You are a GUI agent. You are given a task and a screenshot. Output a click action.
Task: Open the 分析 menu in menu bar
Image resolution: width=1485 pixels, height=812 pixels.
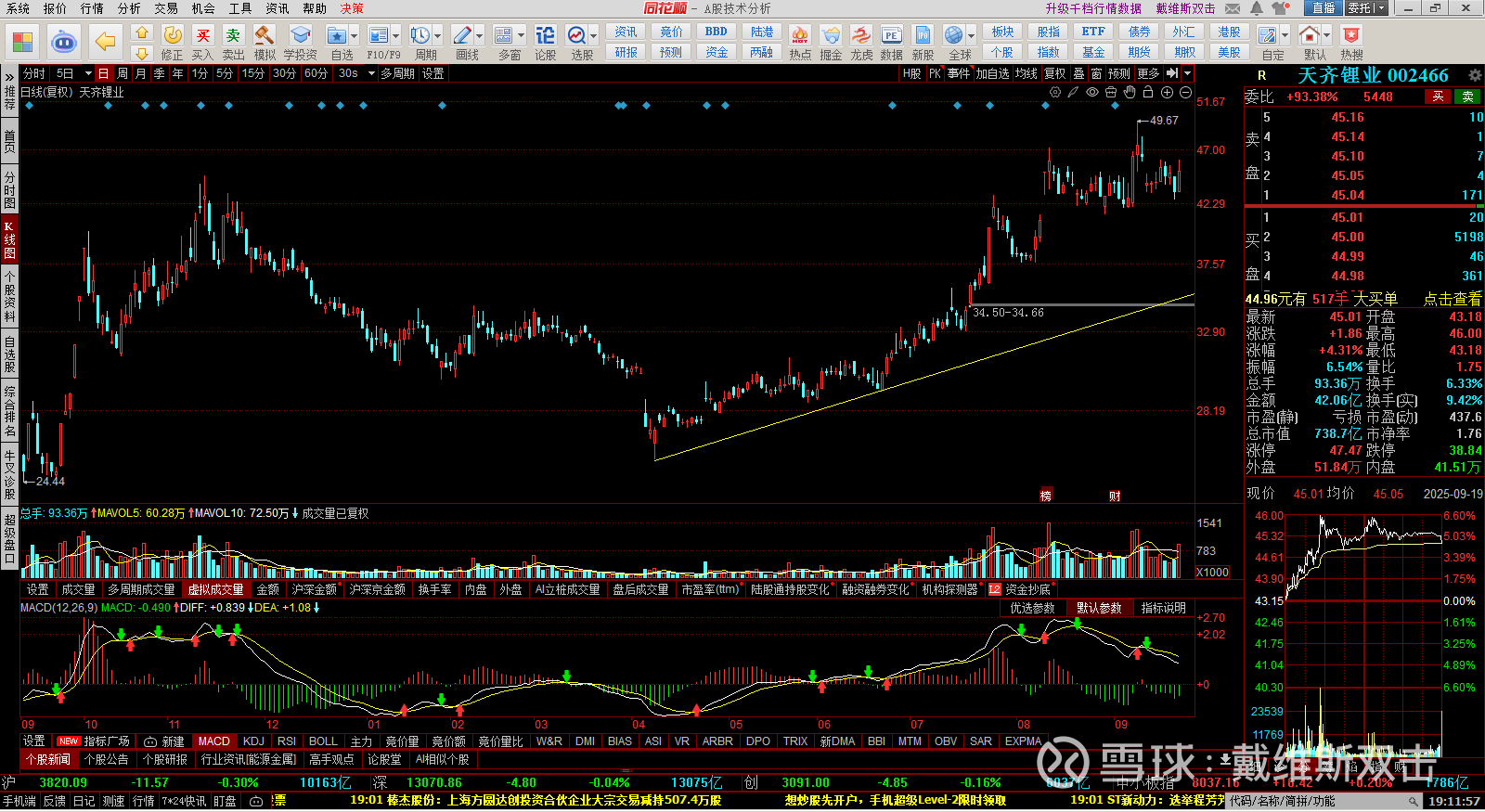(129, 8)
